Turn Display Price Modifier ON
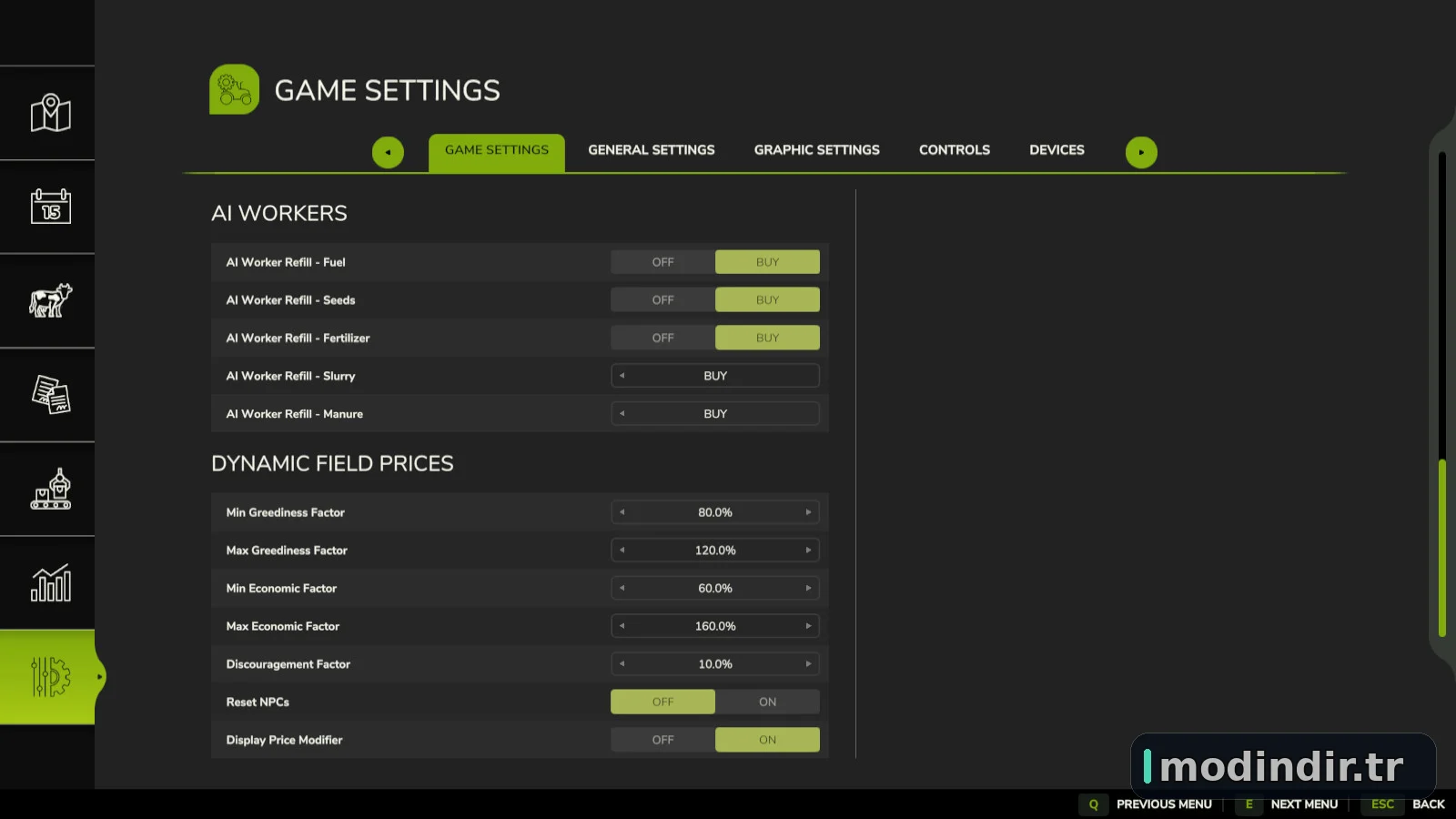The image size is (1456, 819). tap(767, 740)
